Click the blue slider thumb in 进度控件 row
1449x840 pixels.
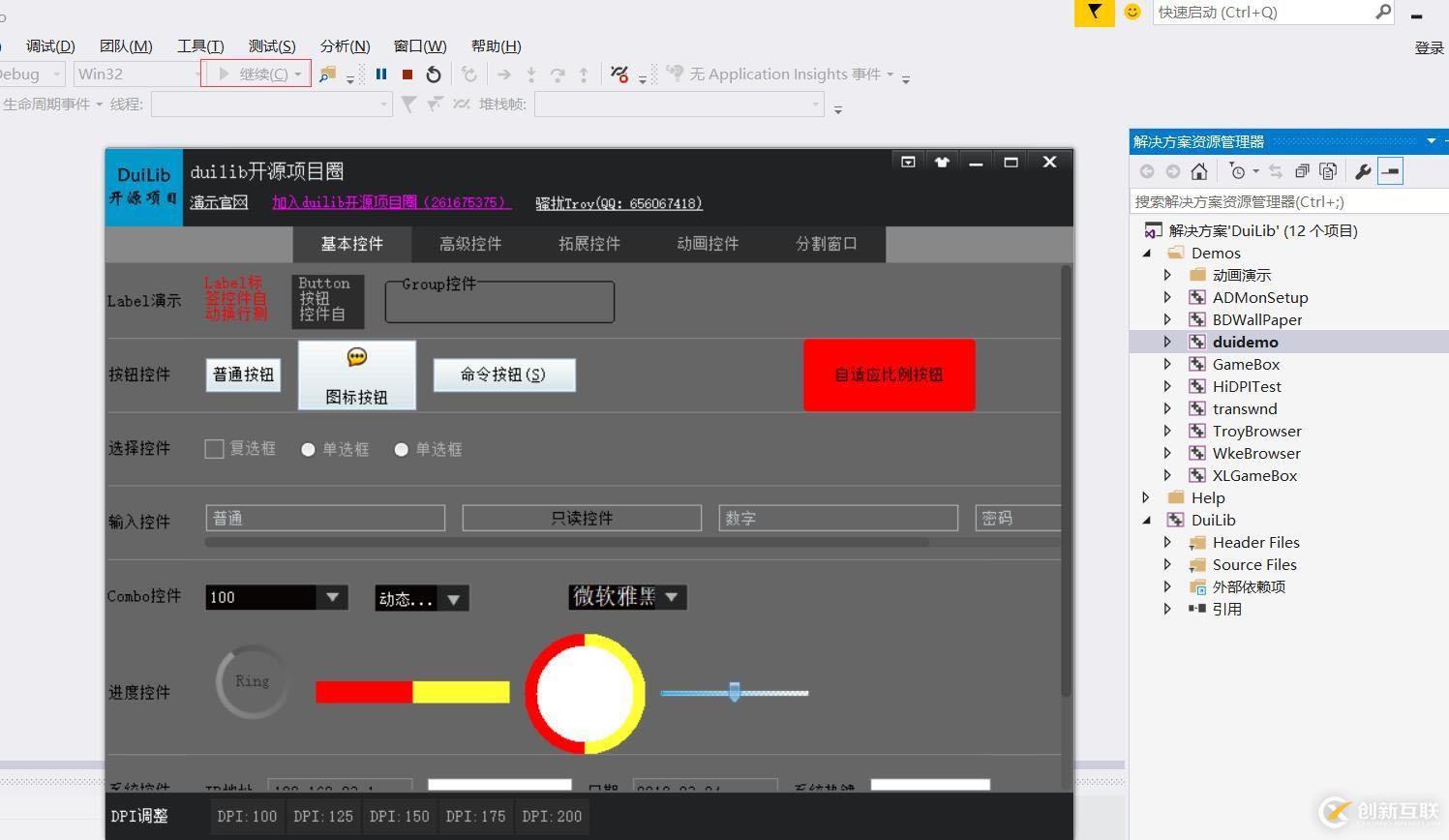(x=735, y=692)
